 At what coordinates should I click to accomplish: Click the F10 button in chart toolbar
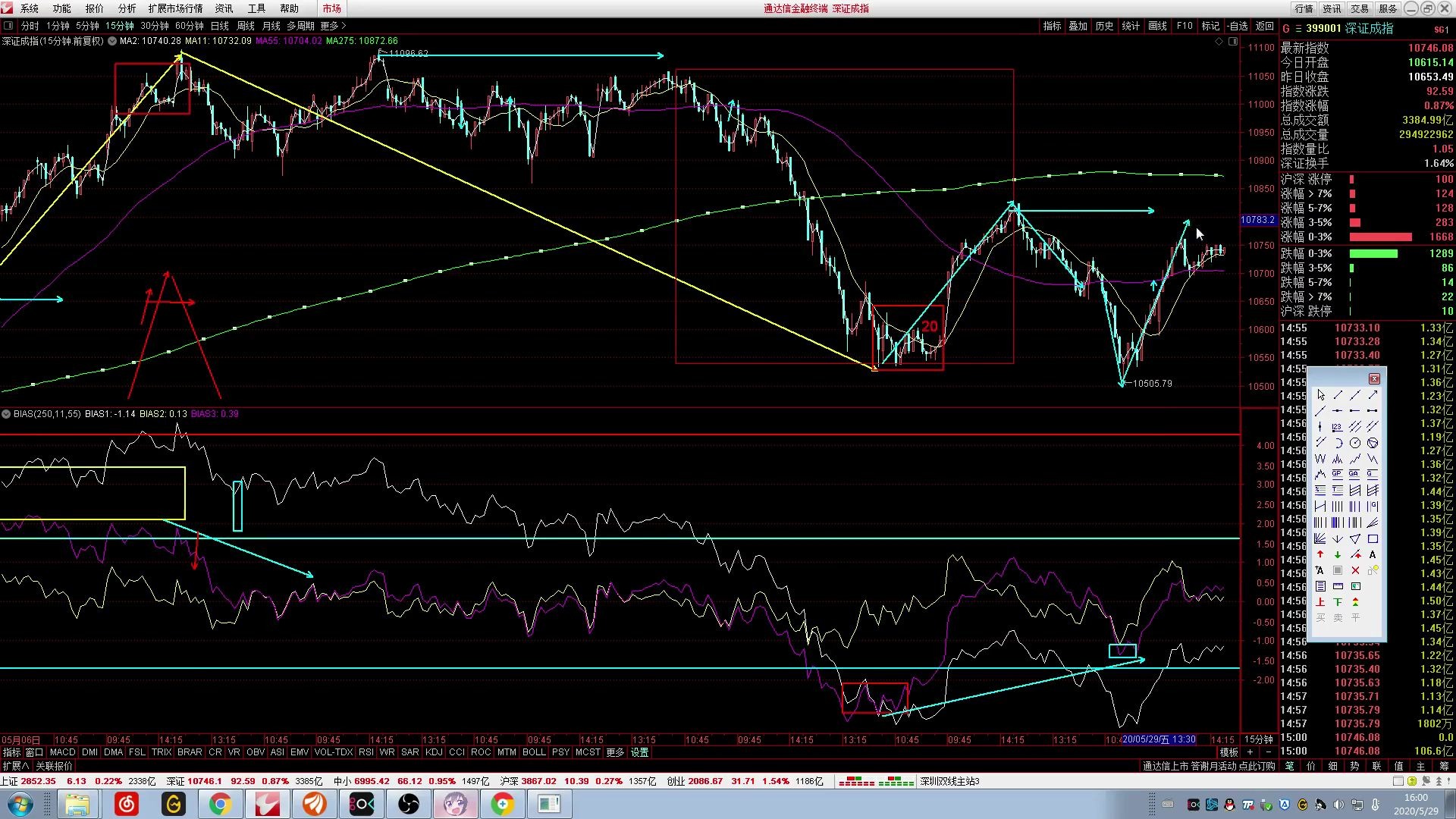(1185, 26)
